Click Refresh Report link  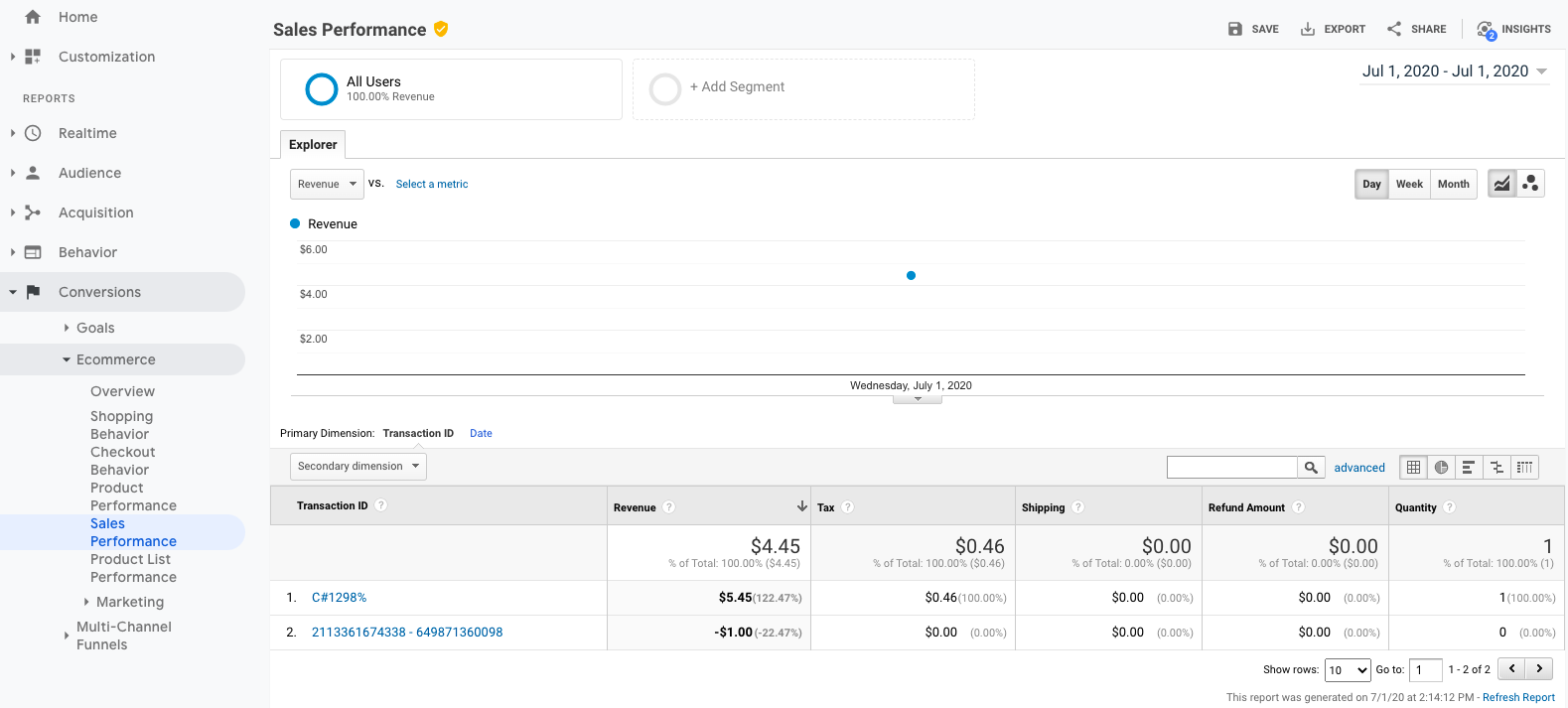click(1518, 697)
